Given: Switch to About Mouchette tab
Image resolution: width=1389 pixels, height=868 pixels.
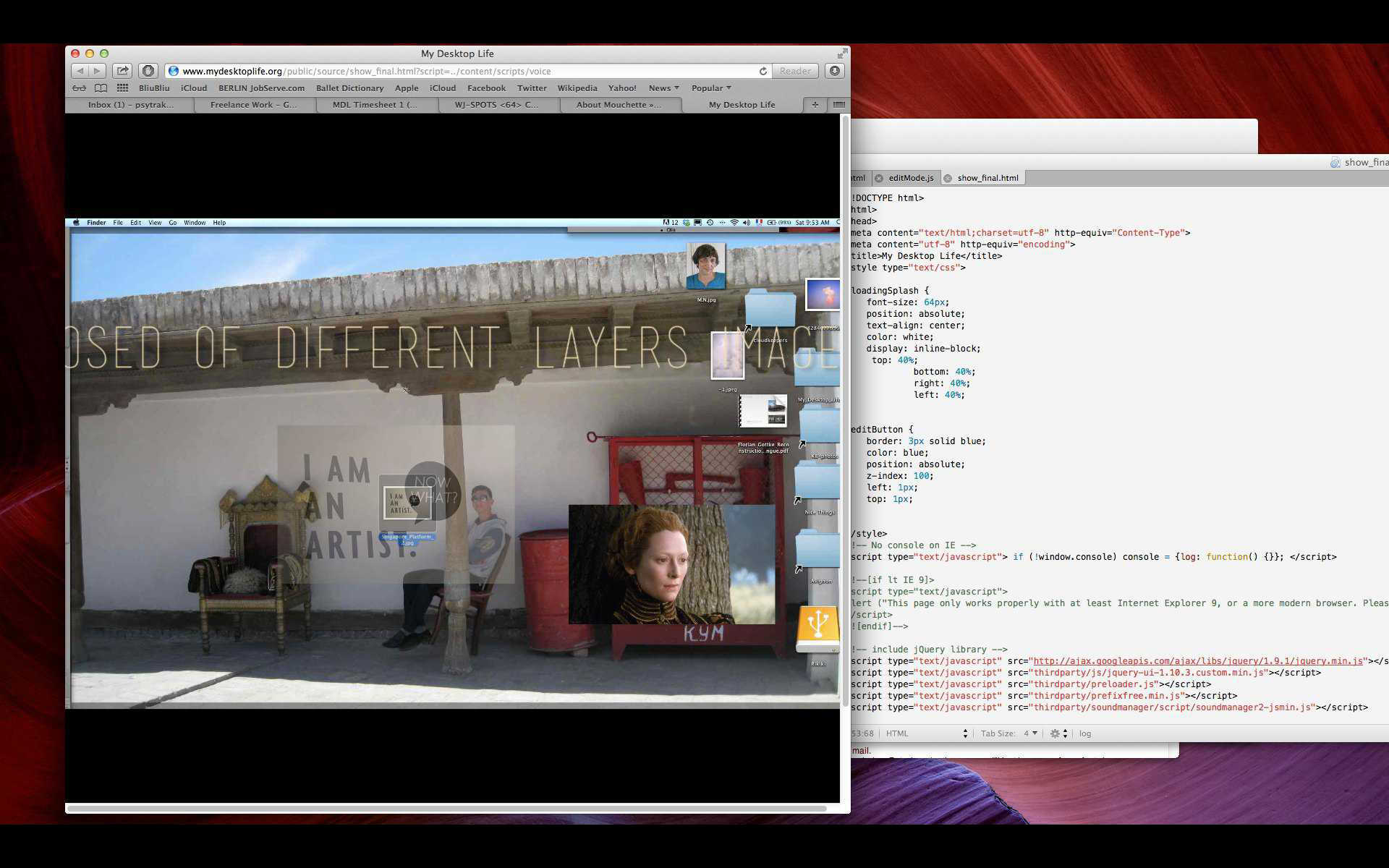Looking at the screenshot, I should (x=619, y=105).
